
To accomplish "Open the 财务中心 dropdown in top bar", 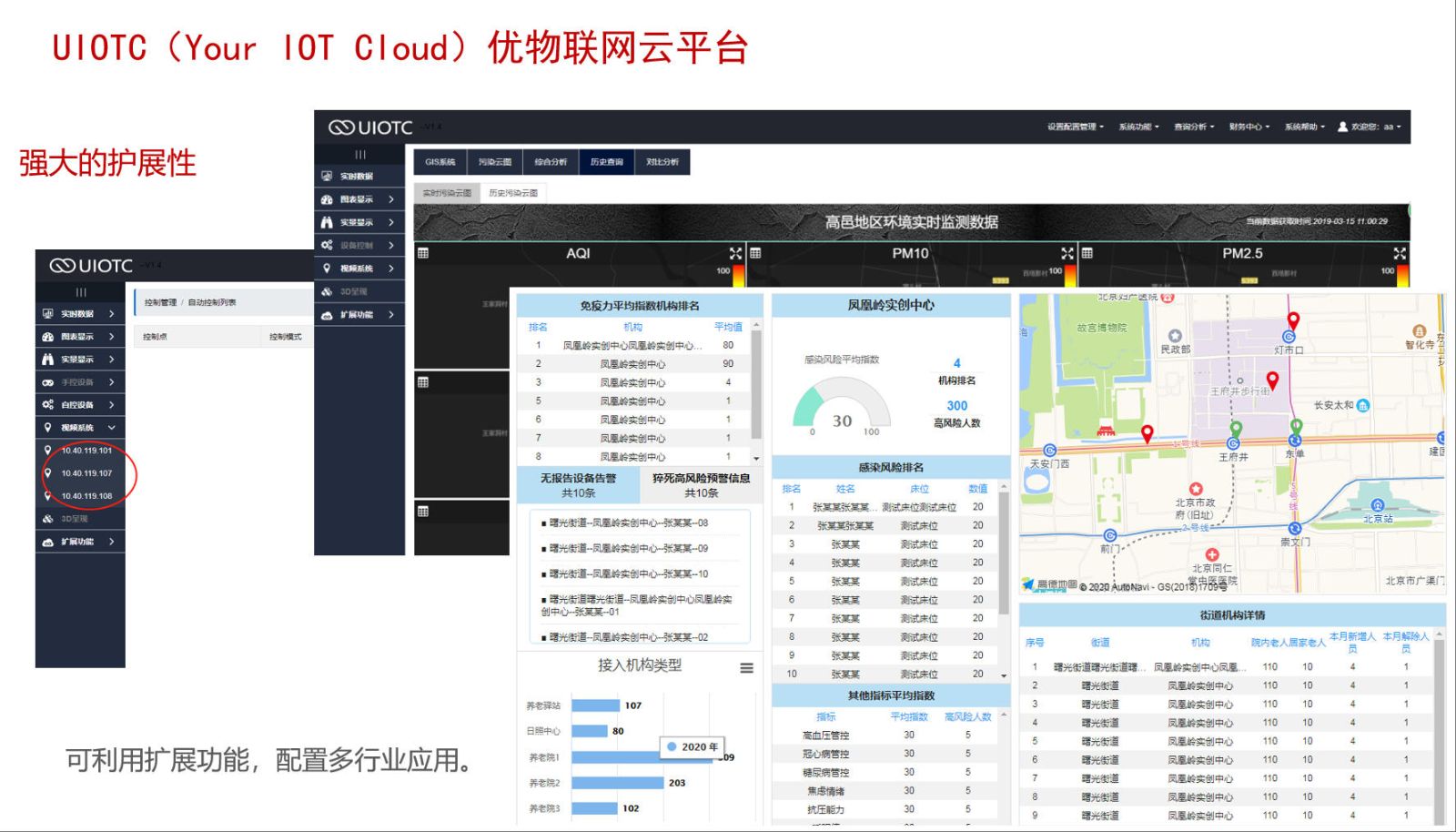I will point(1249,127).
